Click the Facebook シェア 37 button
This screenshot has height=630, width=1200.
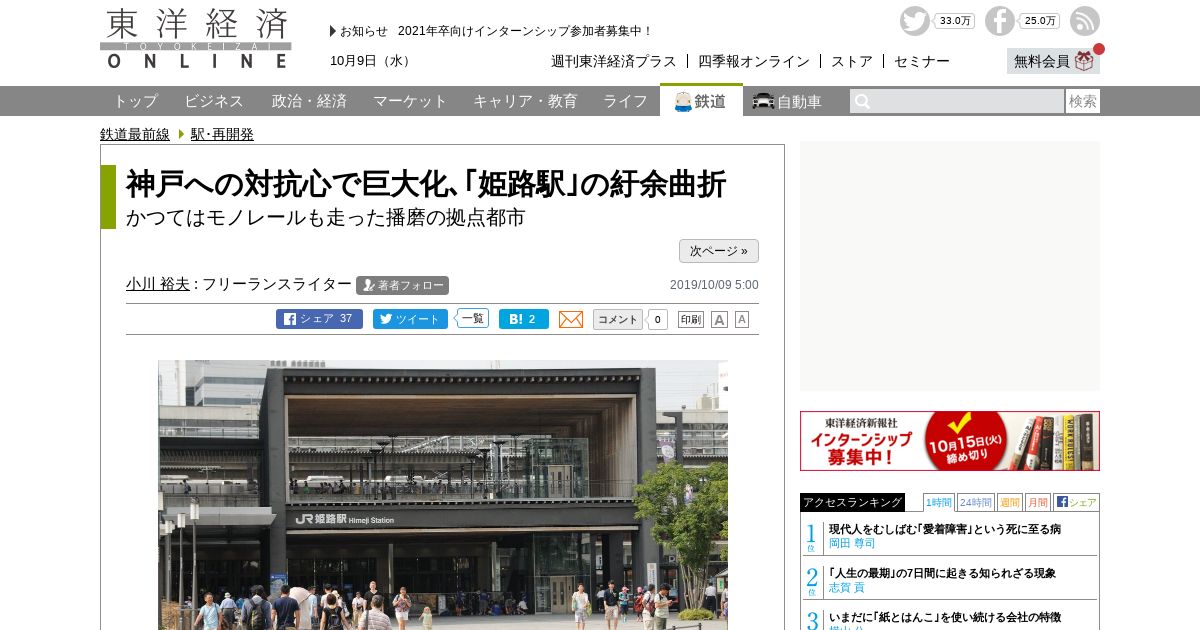[319, 319]
